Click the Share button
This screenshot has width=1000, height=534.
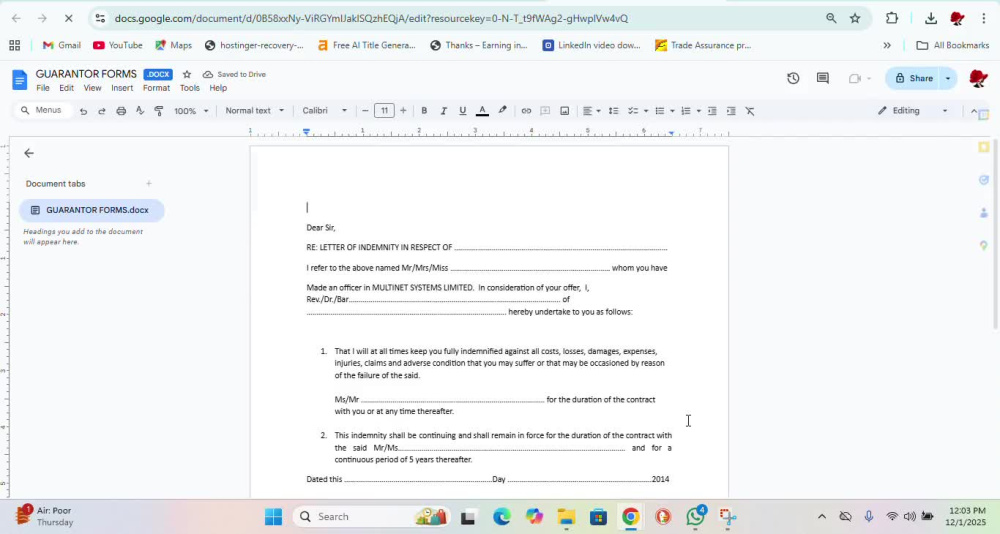[913, 78]
